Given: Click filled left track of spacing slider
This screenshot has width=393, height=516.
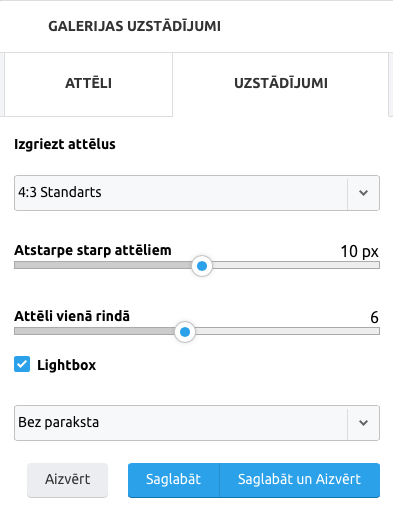Looking at the screenshot, I should coord(103,265).
